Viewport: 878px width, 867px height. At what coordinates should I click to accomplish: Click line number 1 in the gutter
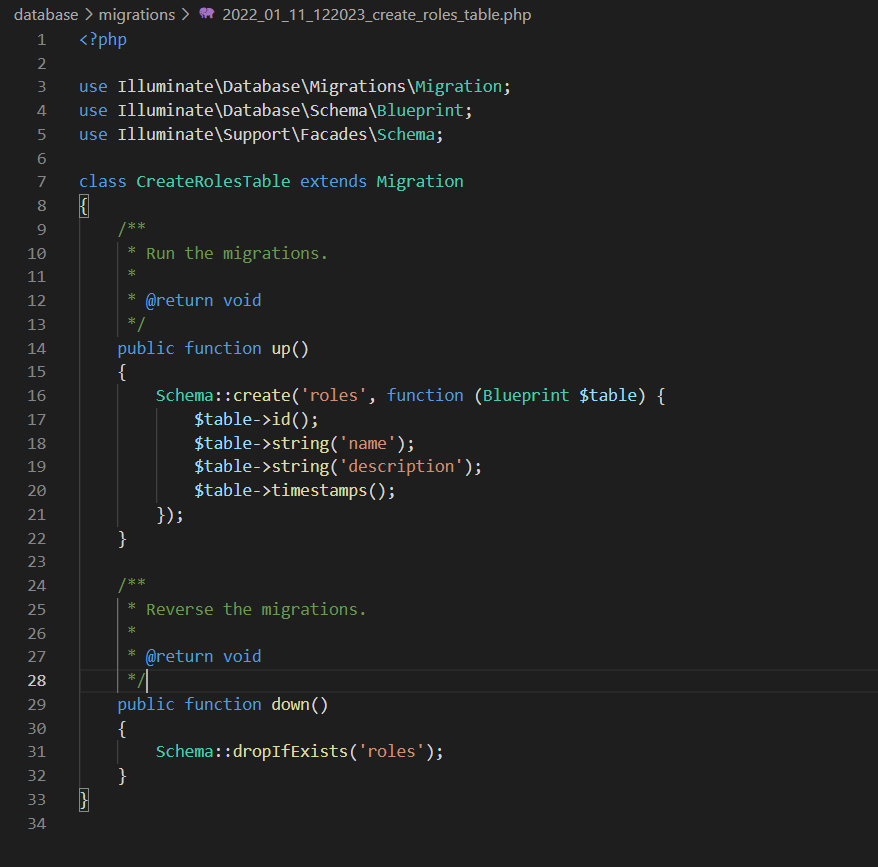(x=41, y=40)
